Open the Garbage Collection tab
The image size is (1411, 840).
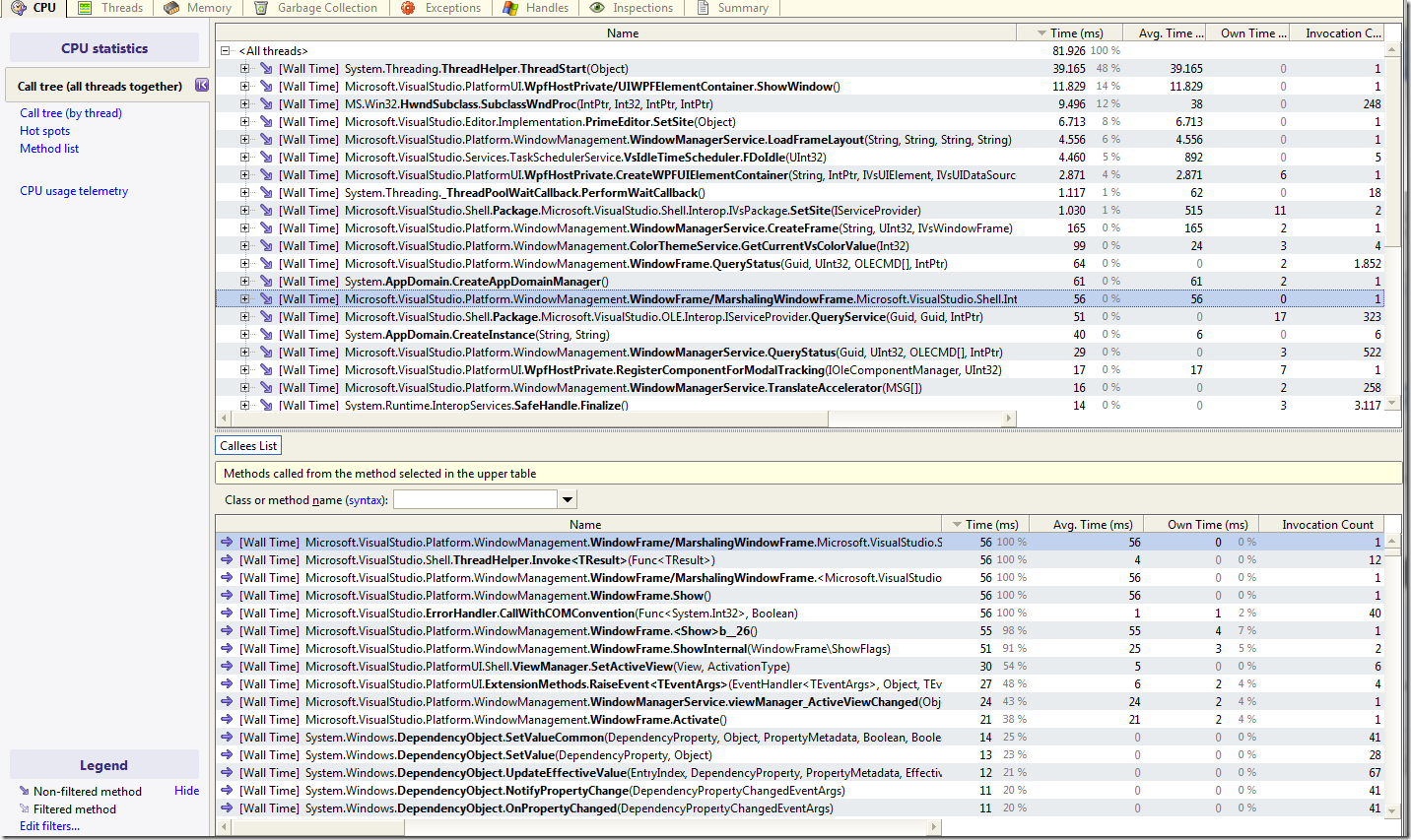[x=315, y=8]
